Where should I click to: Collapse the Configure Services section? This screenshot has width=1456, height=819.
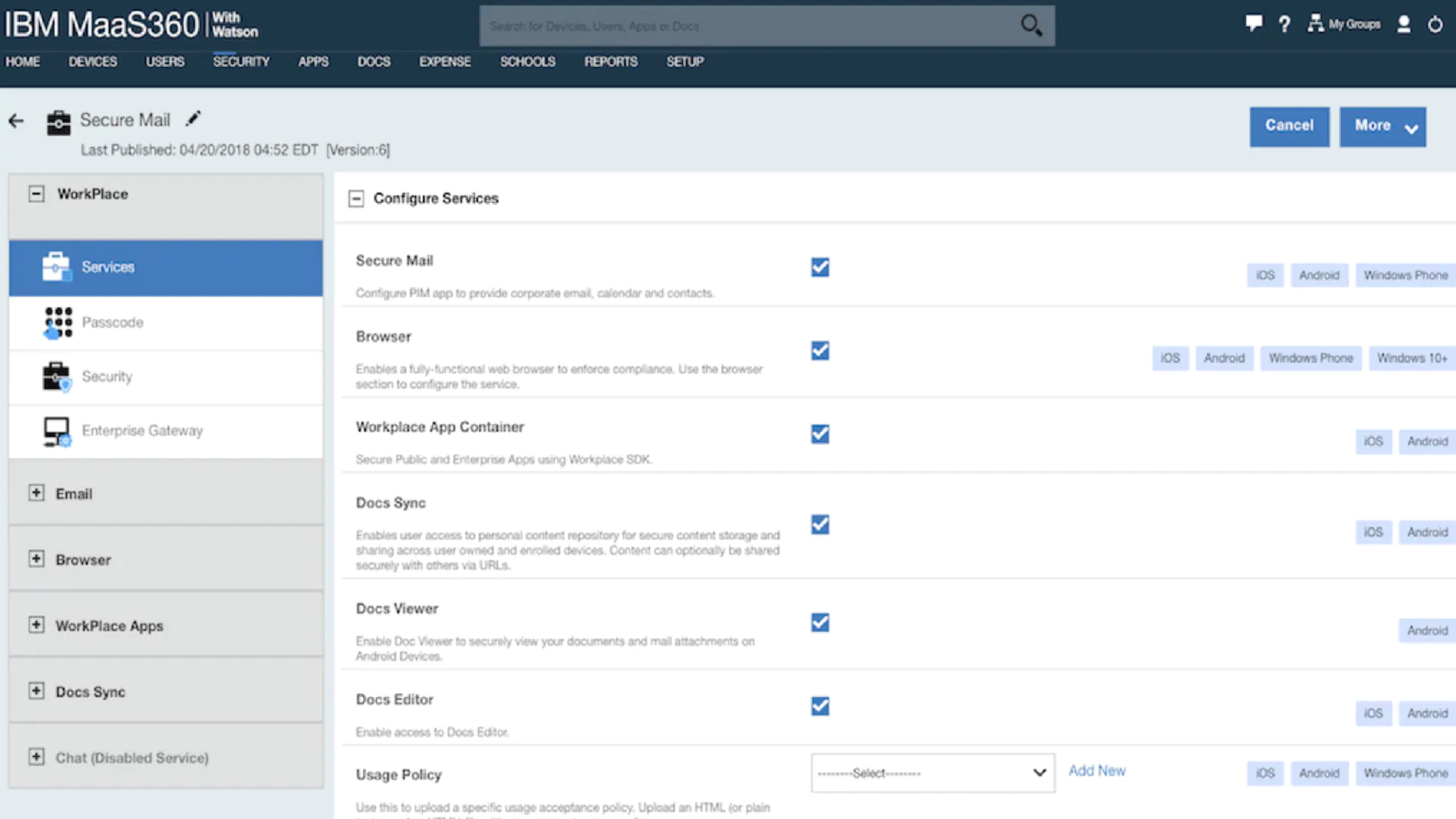coord(356,198)
